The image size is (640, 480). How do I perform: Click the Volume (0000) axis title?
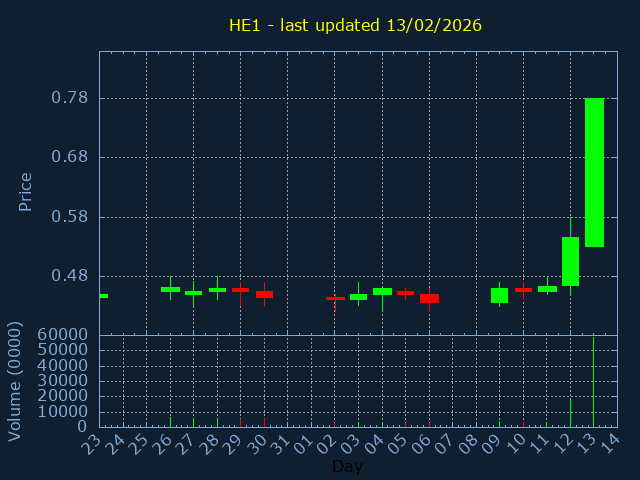coord(15,381)
